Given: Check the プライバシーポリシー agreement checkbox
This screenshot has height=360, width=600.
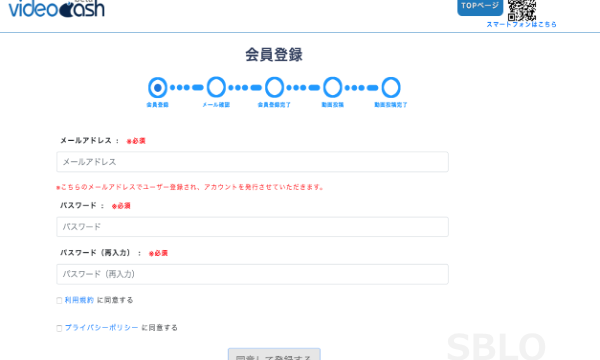Looking at the screenshot, I should 59,328.
